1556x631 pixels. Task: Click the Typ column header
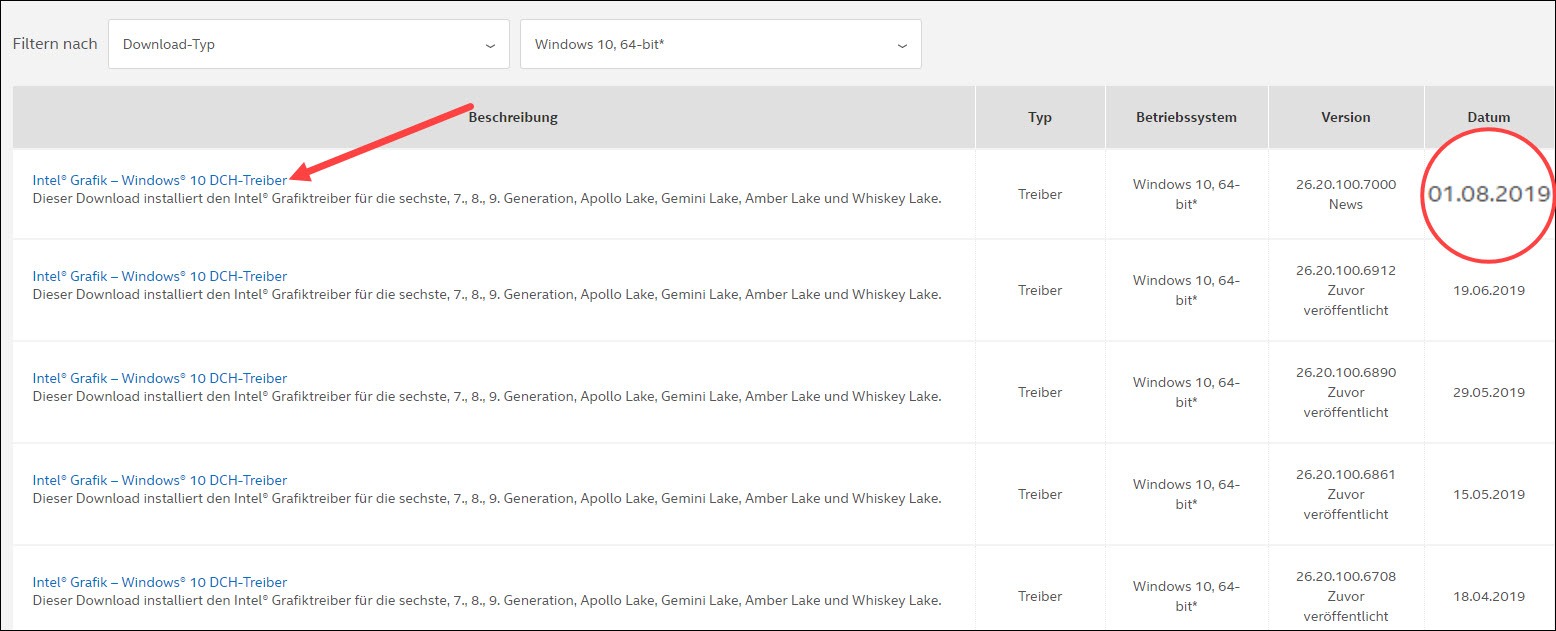(1040, 117)
